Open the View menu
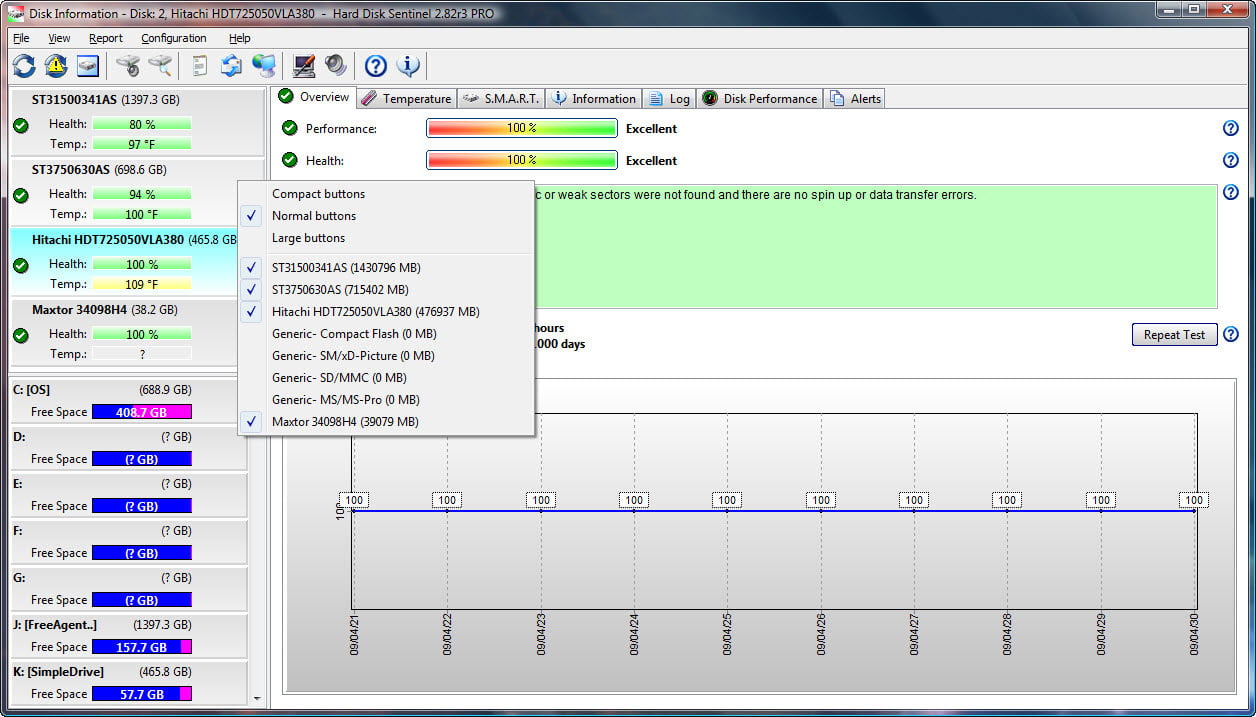The image size is (1256, 717). (59, 38)
